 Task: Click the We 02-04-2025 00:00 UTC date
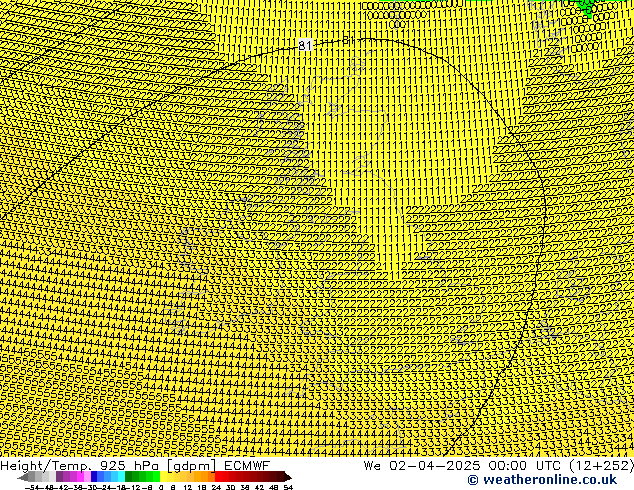pyautogui.click(x=464, y=466)
